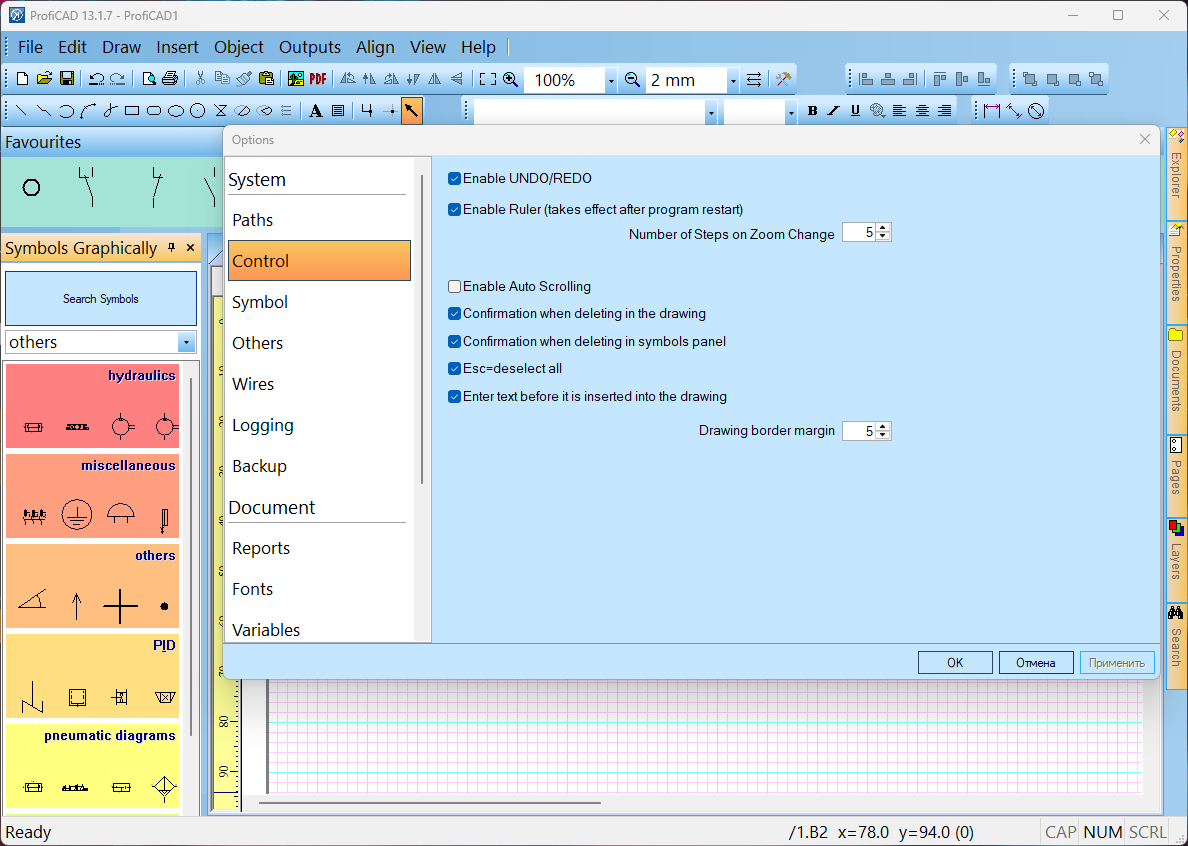Open settings with the hammer and wrench icon

(x=783, y=79)
